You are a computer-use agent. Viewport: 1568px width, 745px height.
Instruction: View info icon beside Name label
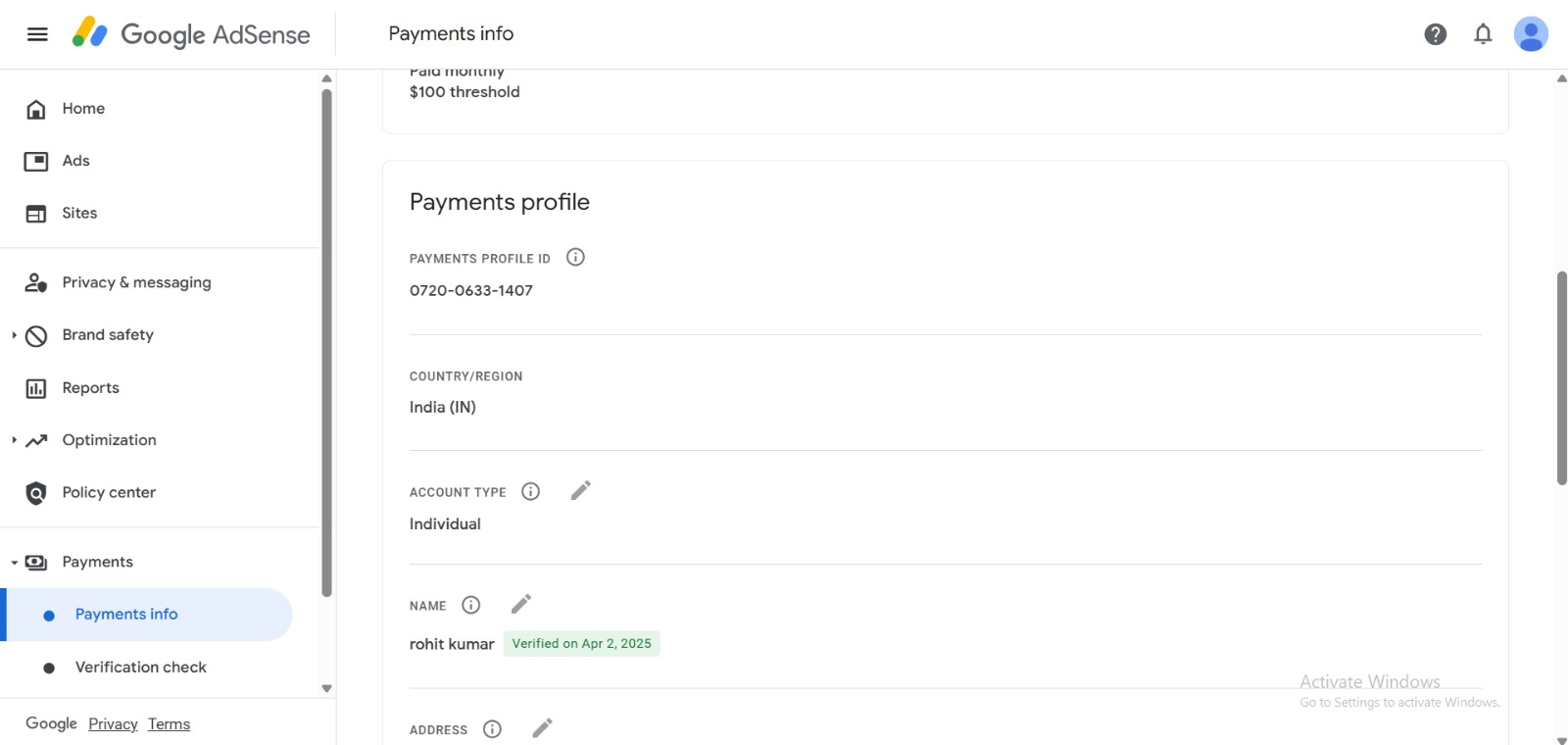471,605
